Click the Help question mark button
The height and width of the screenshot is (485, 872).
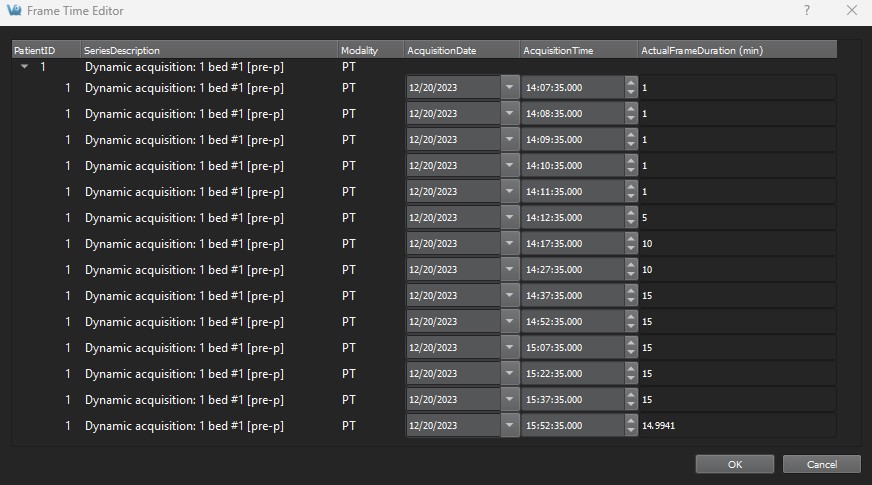(x=807, y=10)
